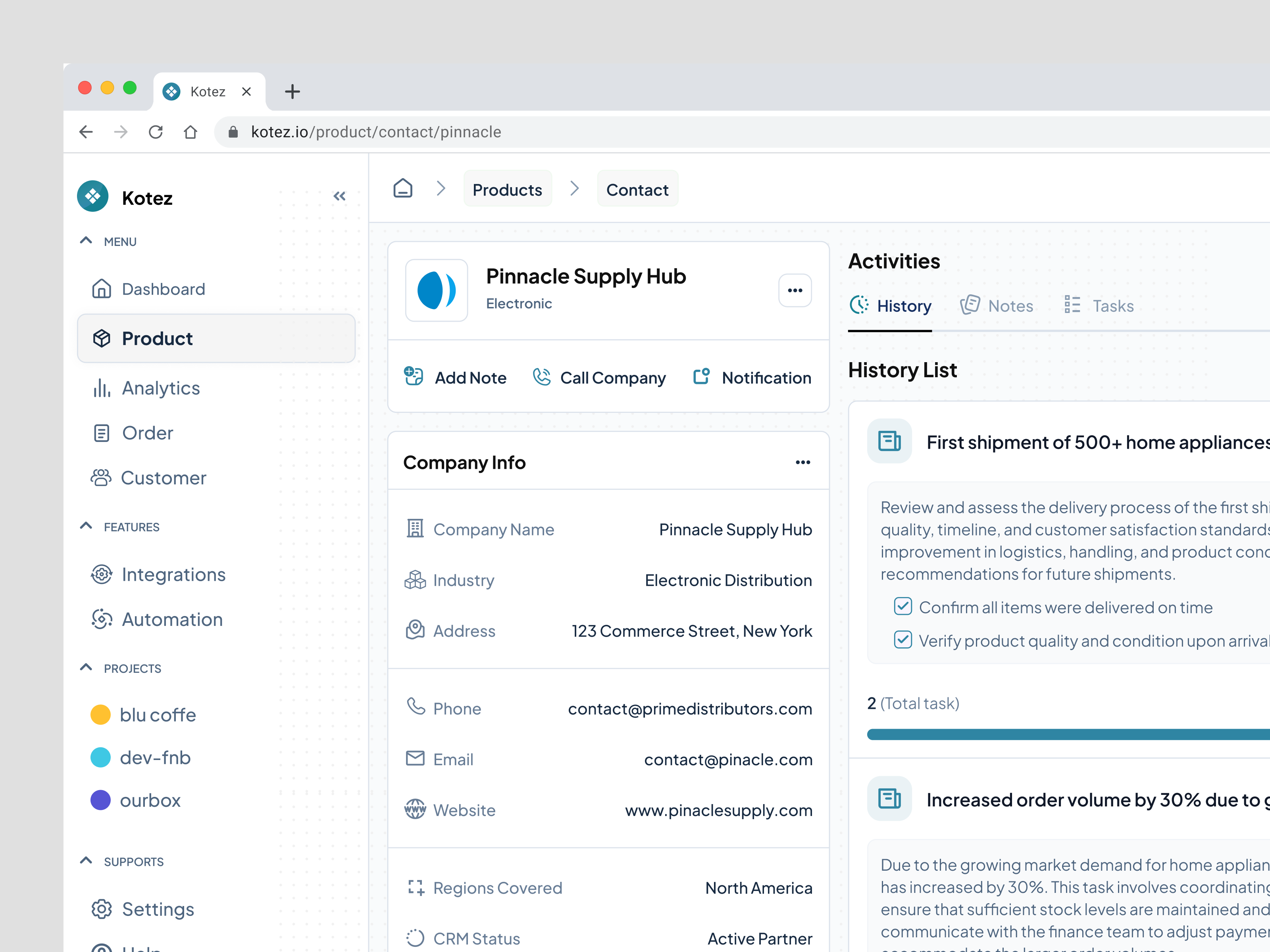Toggle 'Verify product quality' checkbox
The width and height of the screenshot is (1270, 952).
(902, 639)
